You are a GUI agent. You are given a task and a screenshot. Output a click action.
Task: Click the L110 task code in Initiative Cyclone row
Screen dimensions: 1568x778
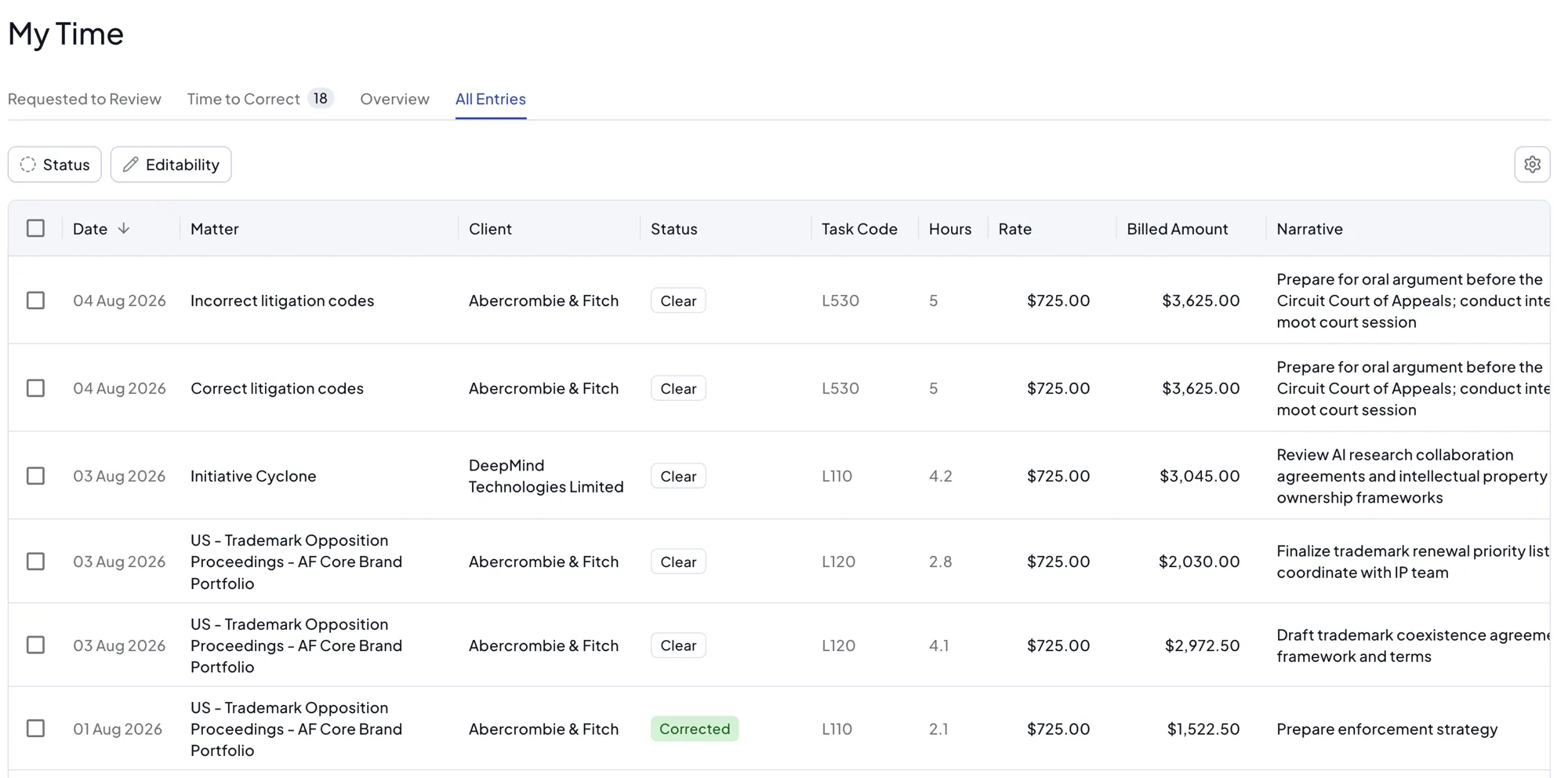pos(837,476)
